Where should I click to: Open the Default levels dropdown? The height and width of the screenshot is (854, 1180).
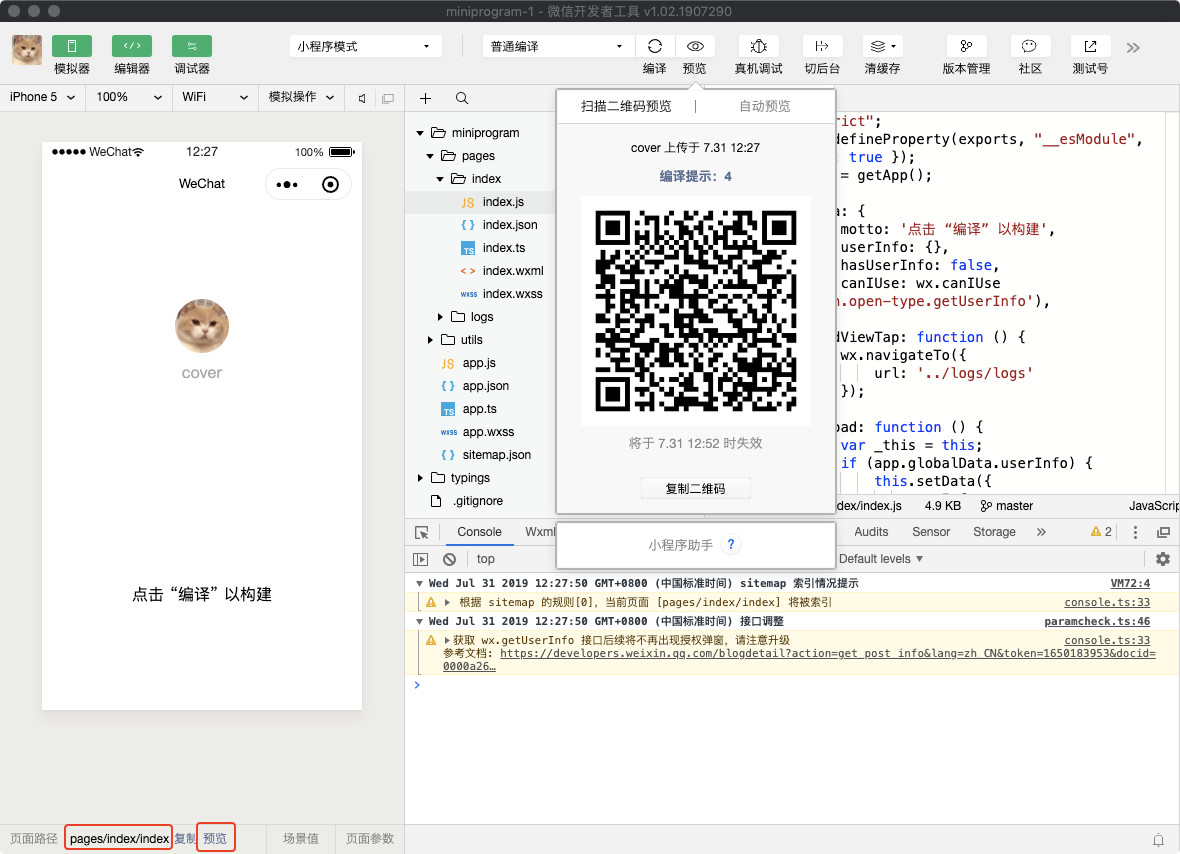coord(881,559)
